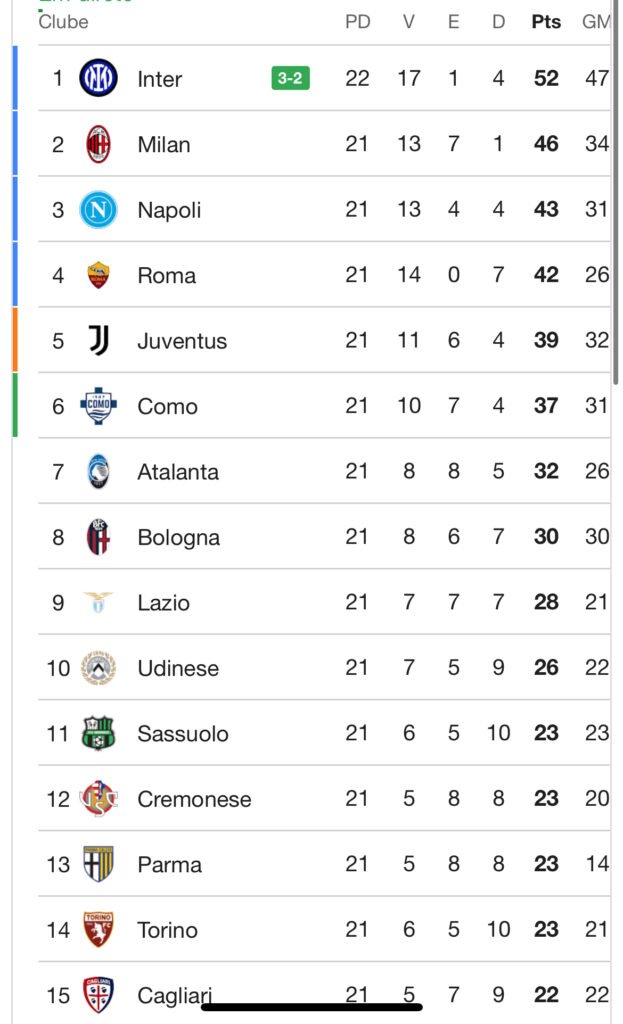Viewport: 623px width, 1024px height.
Task: Click the PD column header
Action: (357, 22)
